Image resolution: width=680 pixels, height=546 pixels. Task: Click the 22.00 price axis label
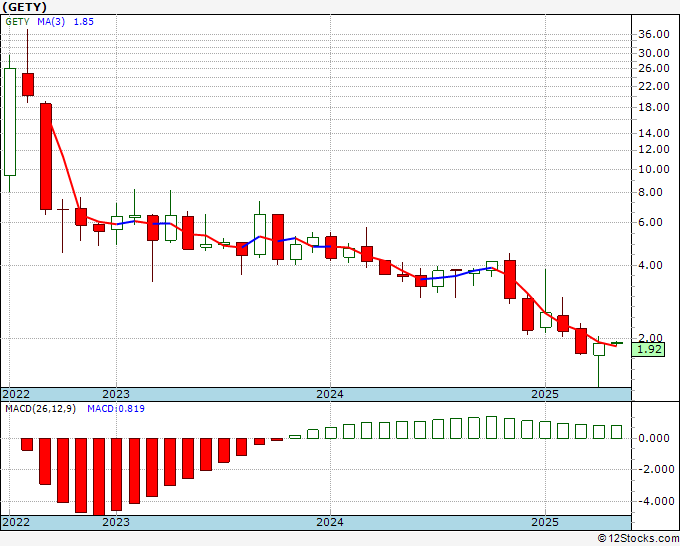[x=654, y=86]
